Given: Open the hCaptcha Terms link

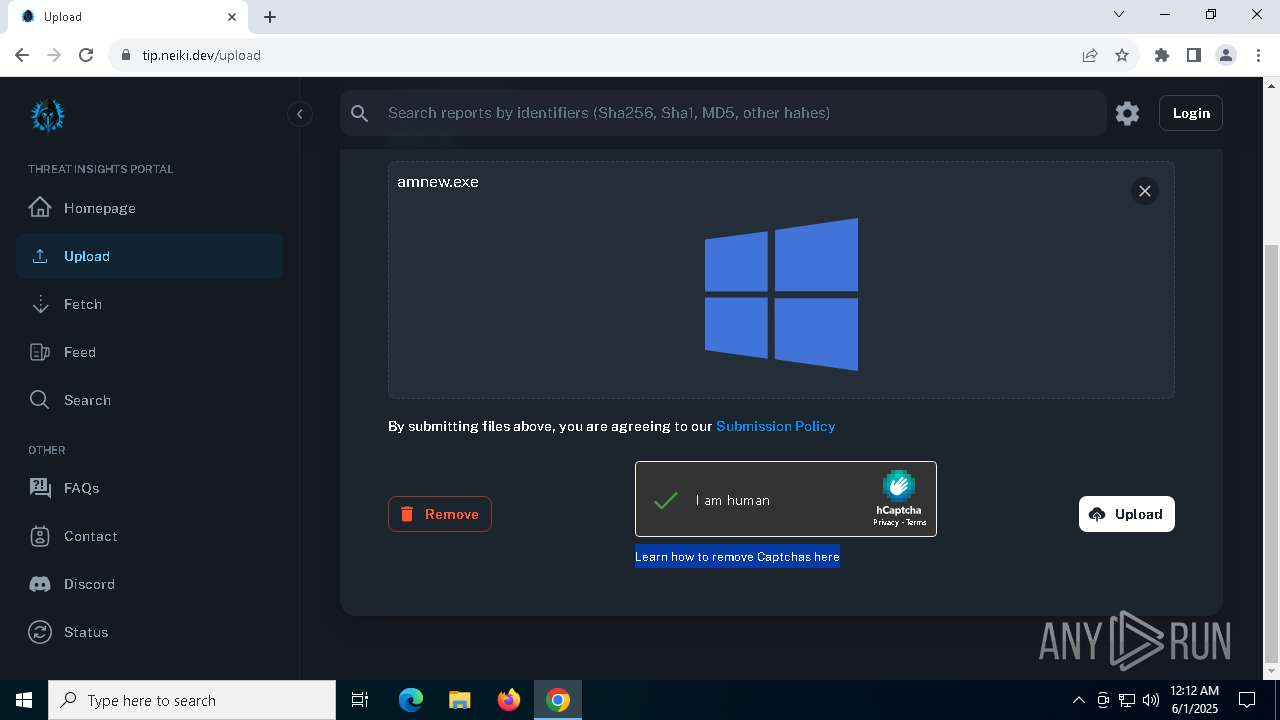Looking at the screenshot, I should 916,522.
